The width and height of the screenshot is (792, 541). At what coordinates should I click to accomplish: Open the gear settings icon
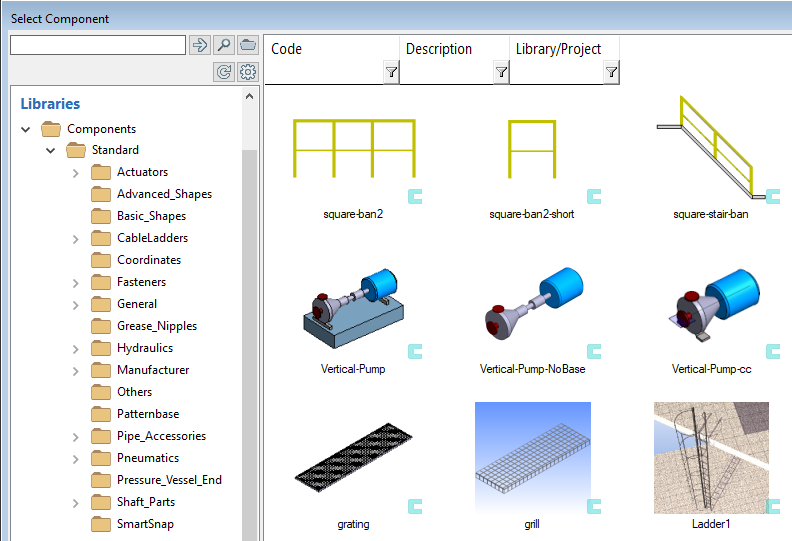[x=248, y=71]
